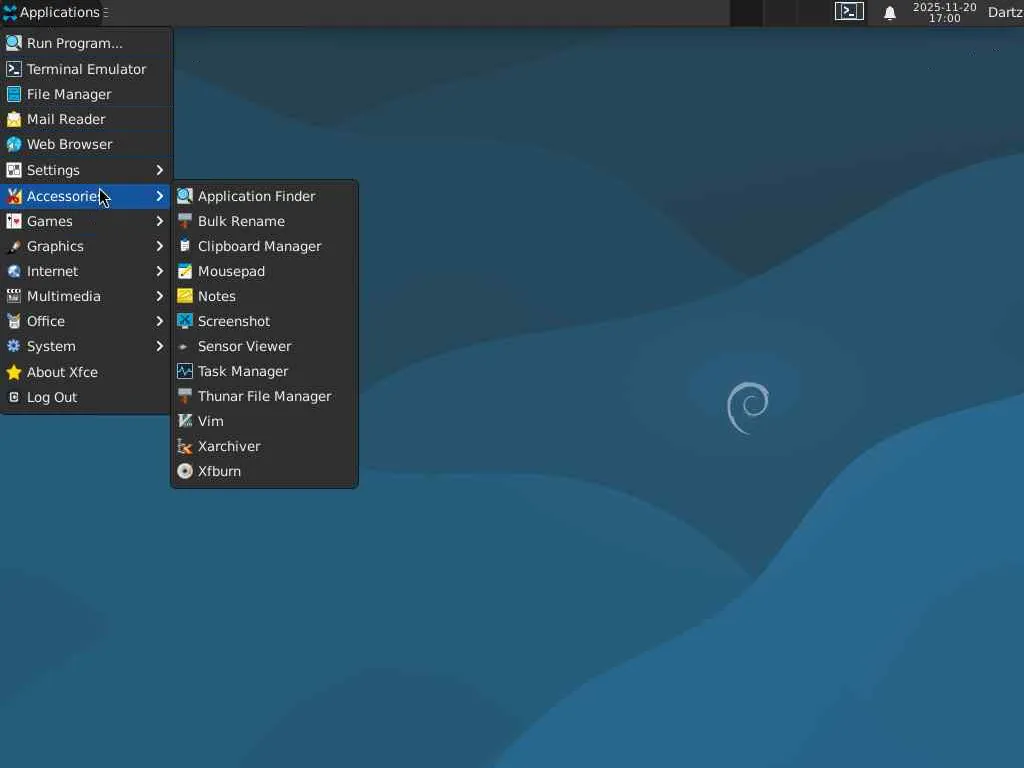
Task: Click the Screenshot tool icon
Action: [x=185, y=321]
